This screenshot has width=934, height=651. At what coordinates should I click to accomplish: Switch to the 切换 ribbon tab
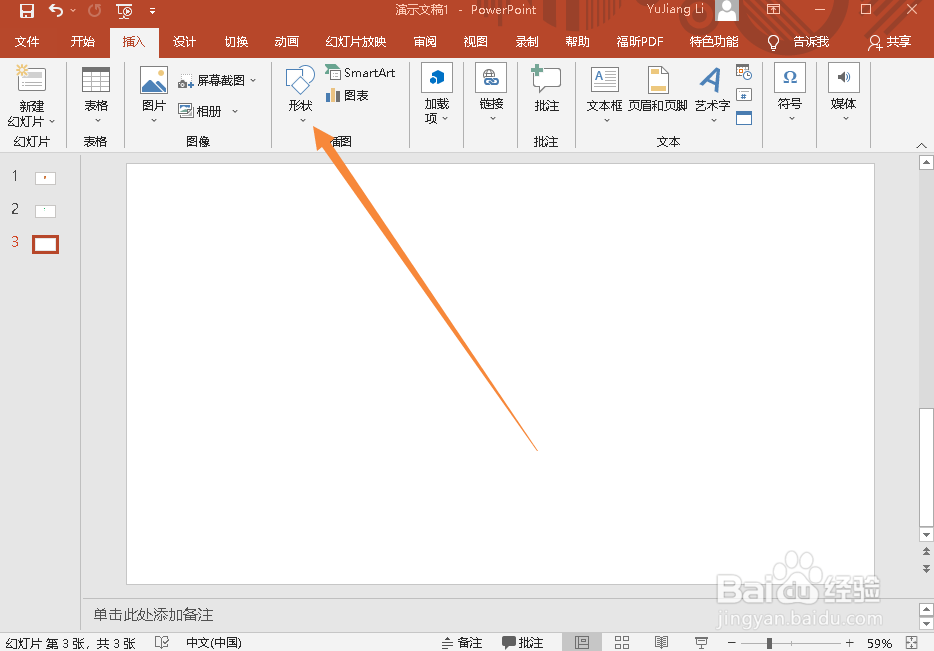236,42
